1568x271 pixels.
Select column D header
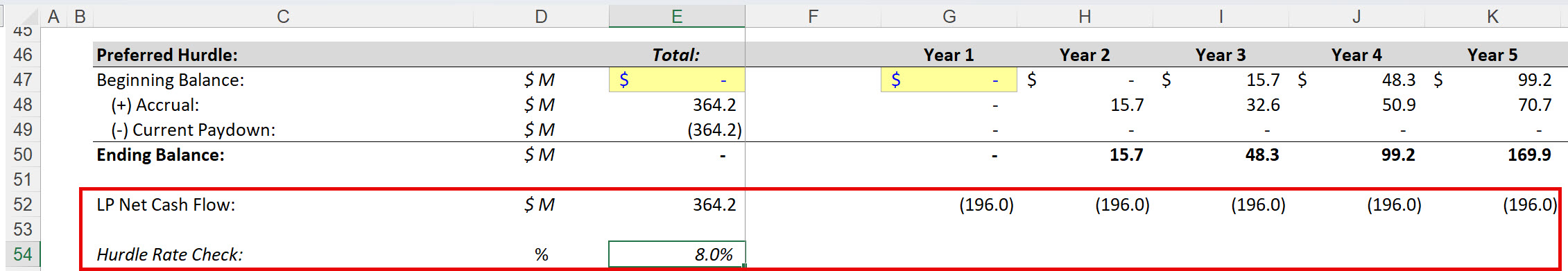tap(541, 17)
